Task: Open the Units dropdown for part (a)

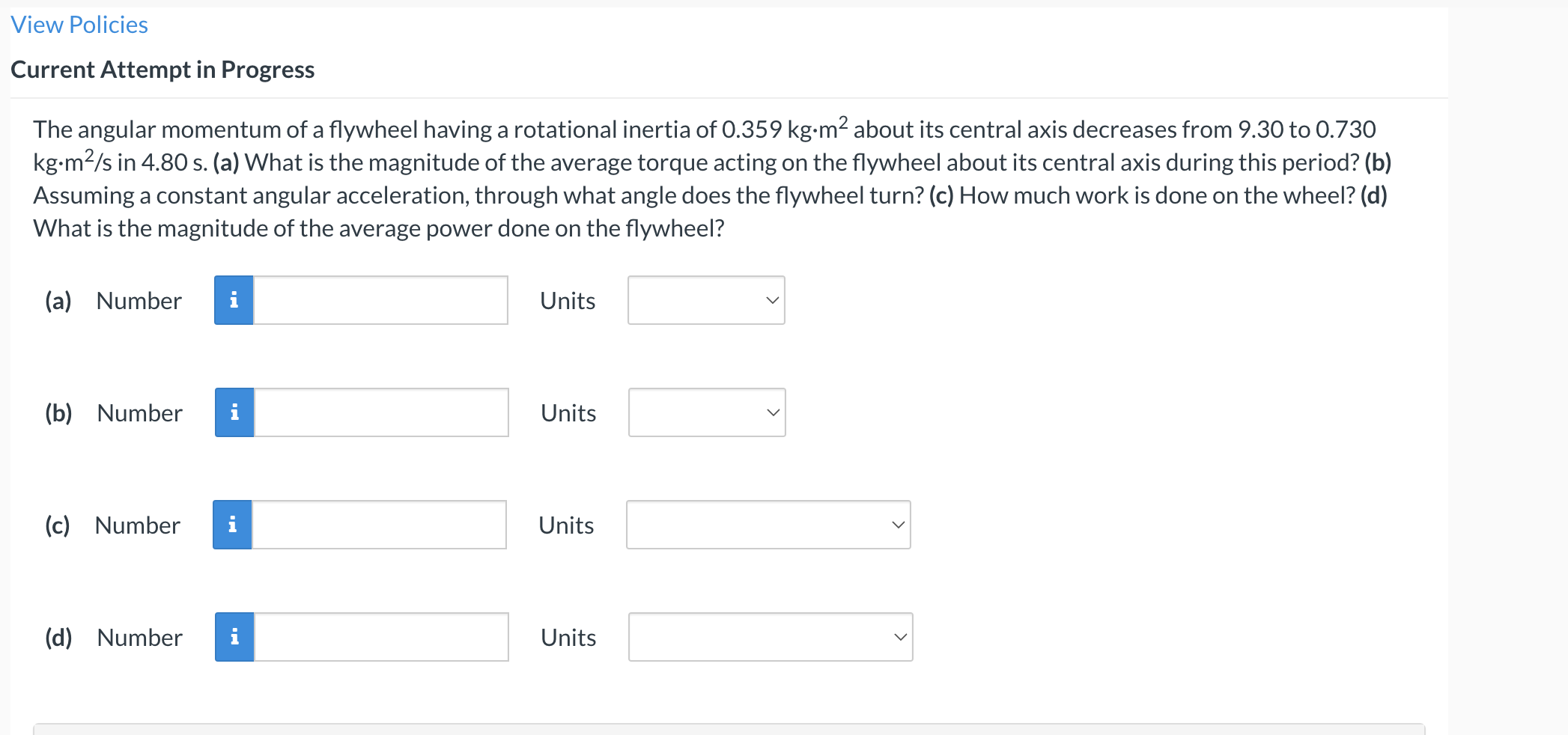Action: click(x=706, y=300)
